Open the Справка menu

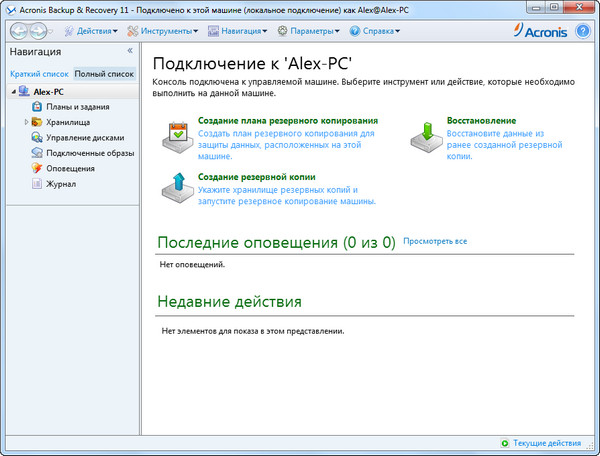(x=375, y=31)
